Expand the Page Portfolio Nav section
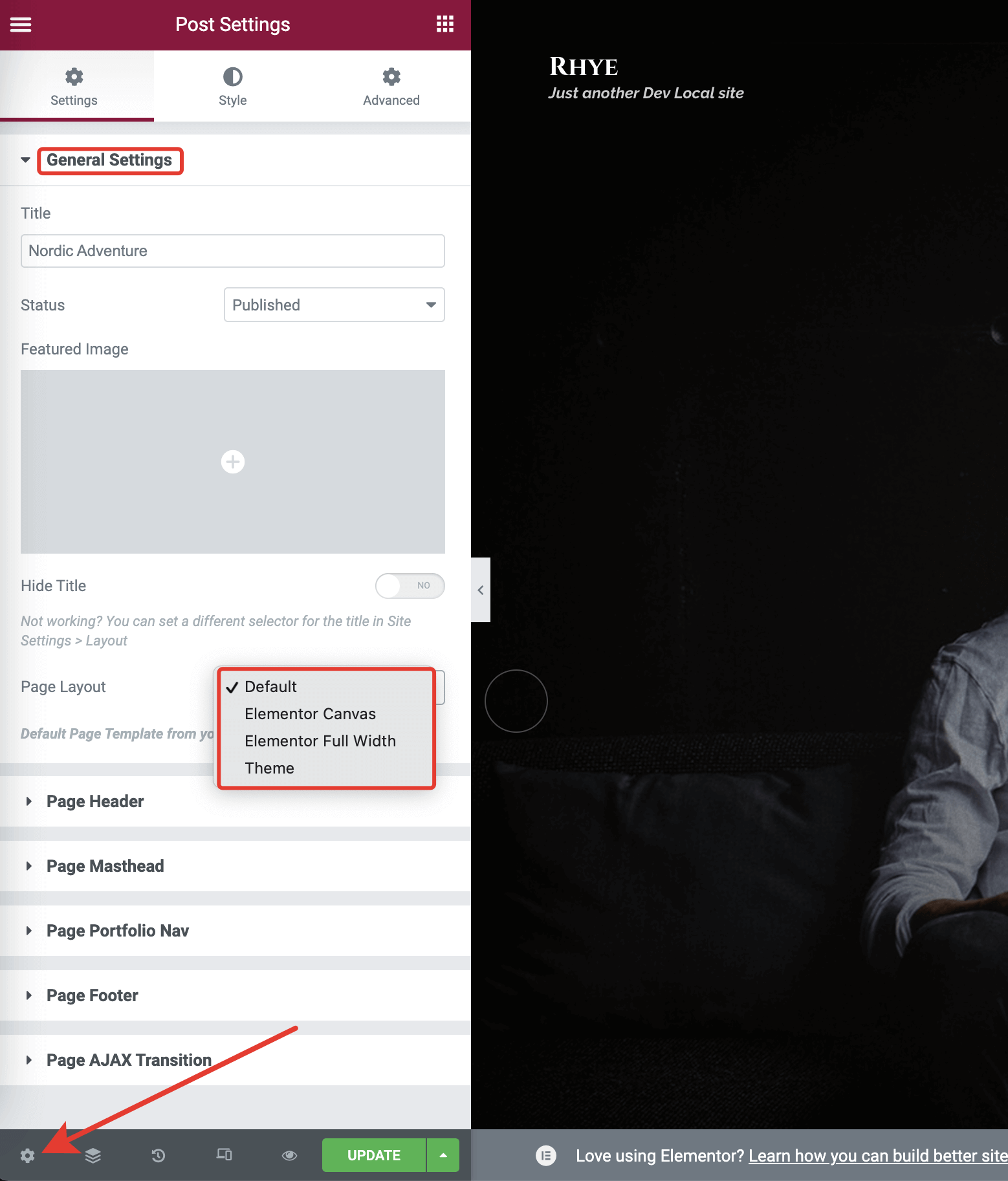This screenshot has width=1008, height=1181. pyautogui.click(x=117, y=931)
